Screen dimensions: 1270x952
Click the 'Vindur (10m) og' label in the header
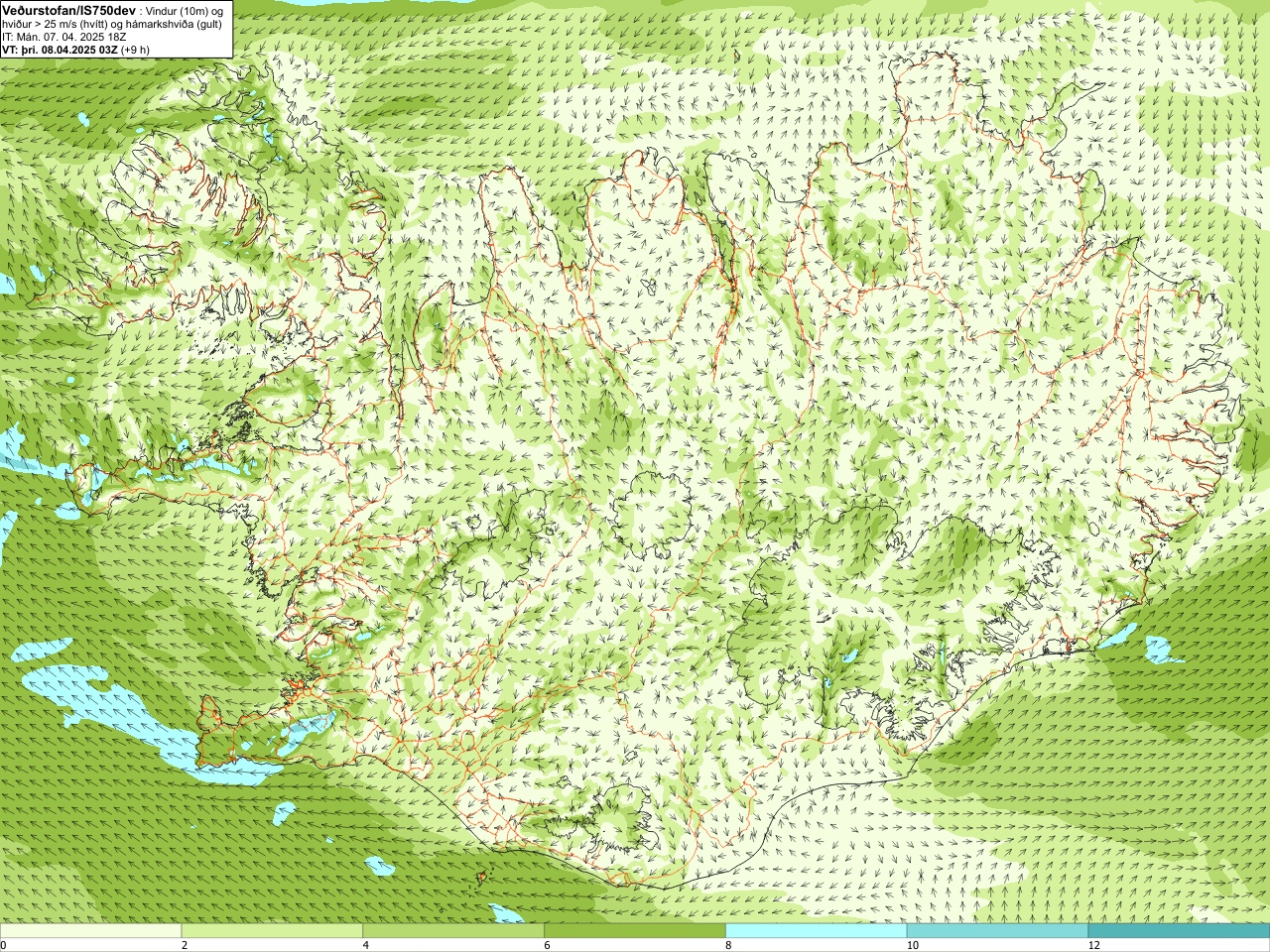[186, 11]
